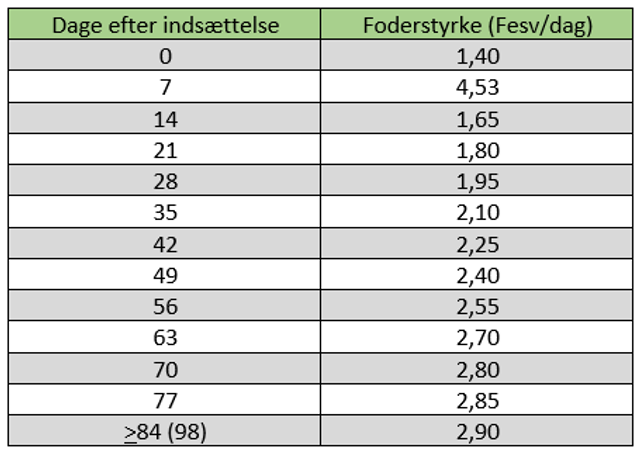
Task: Select the cell containing 2,80
Action: pyautogui.click(x=477, y=368)
